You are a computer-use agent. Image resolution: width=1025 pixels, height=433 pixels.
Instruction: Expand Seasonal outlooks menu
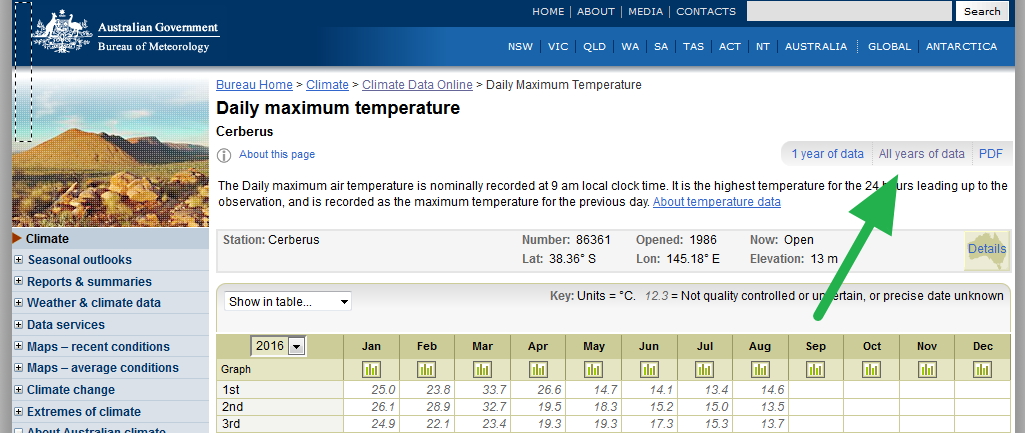click(x=18, y=260)
